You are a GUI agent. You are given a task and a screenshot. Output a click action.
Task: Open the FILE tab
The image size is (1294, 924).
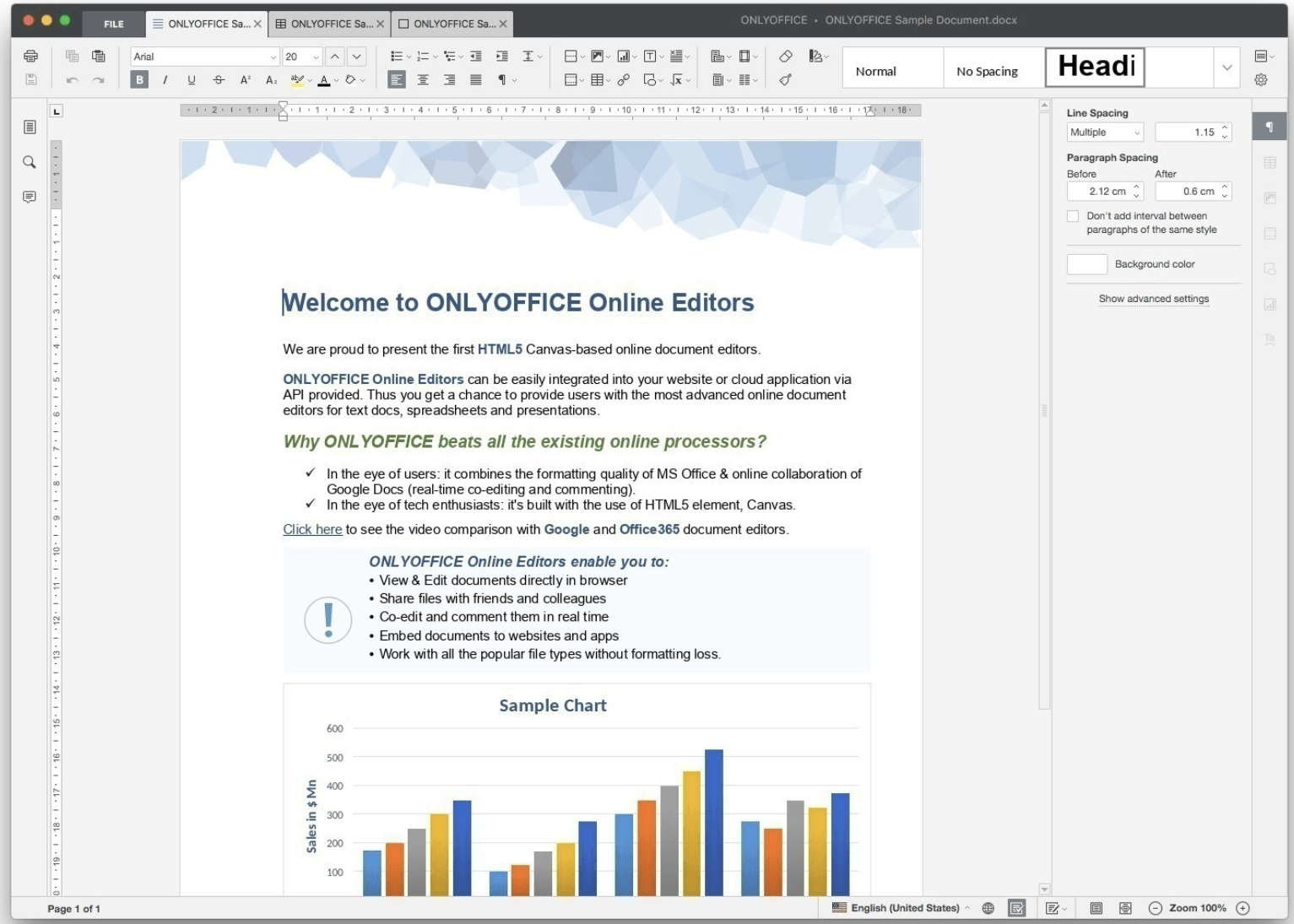(112, 24)
